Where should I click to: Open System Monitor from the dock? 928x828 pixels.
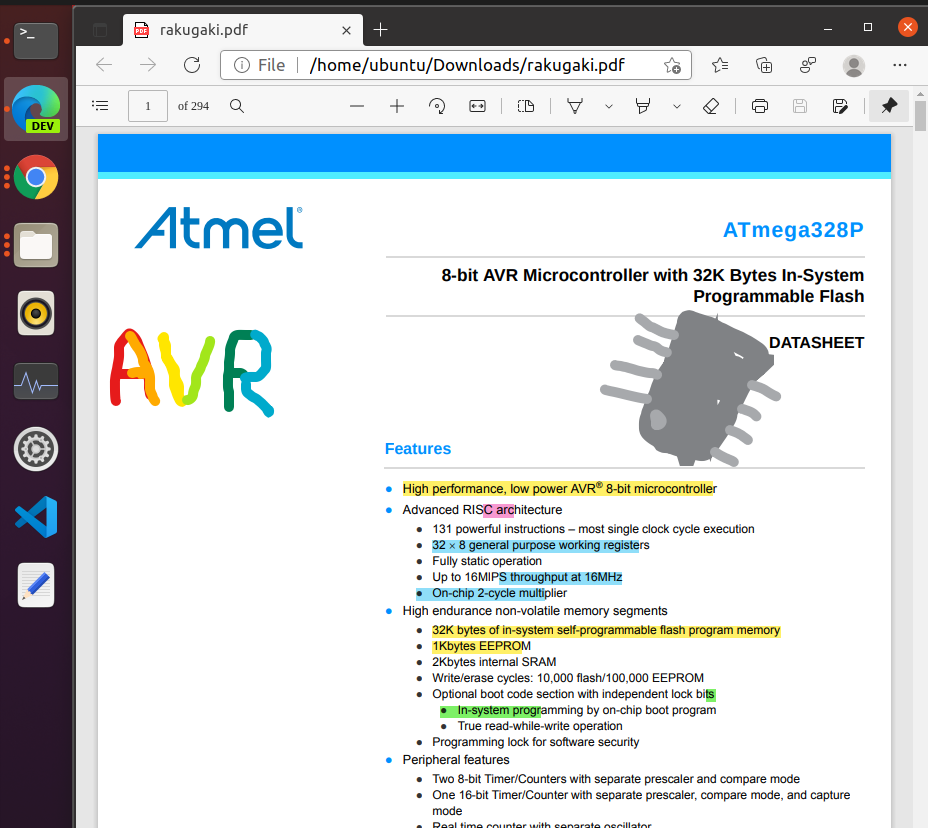click(x=36, y=381)
